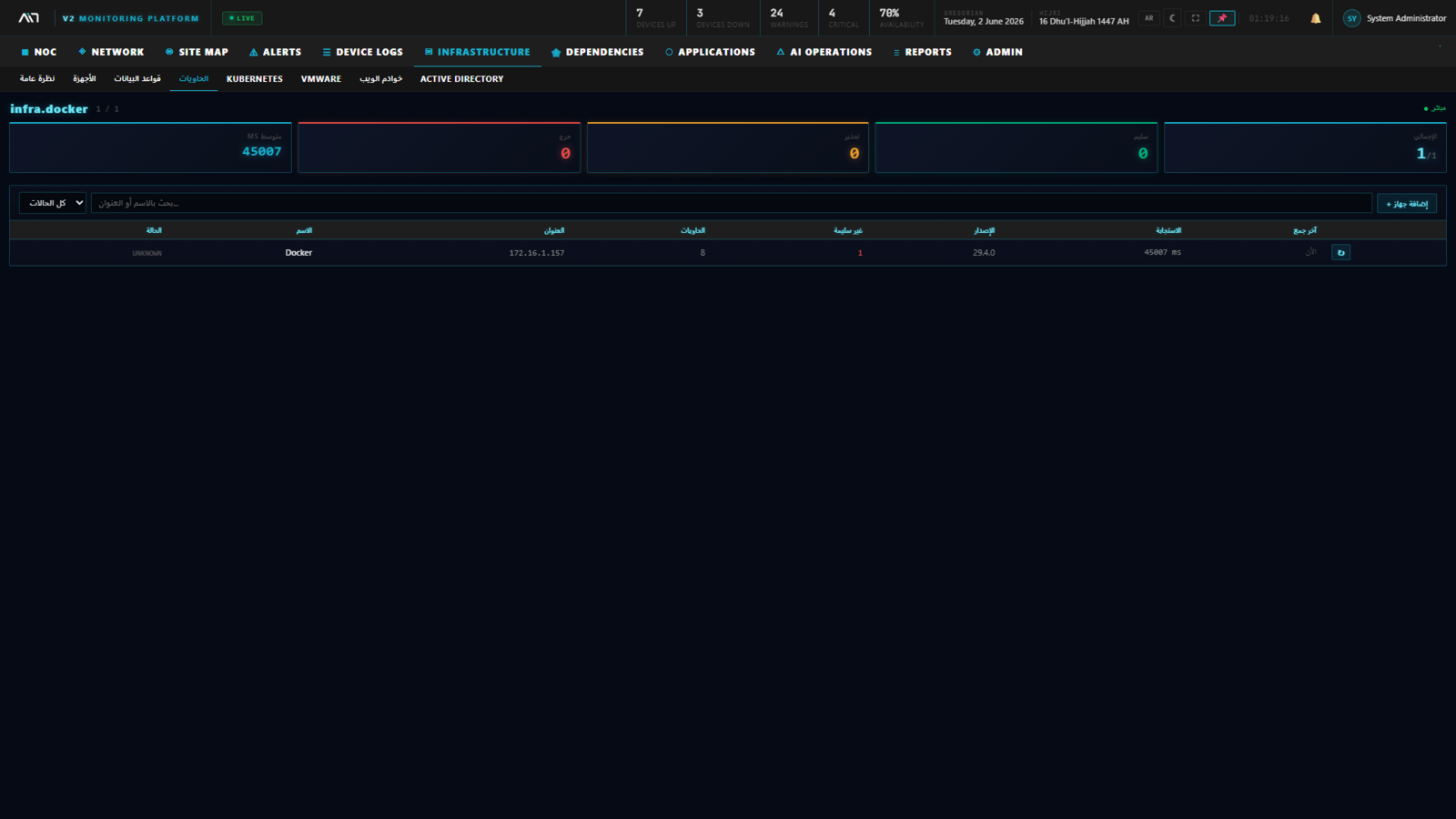This screenshot has height=819, width=1456.
Task: Click the IP address 172.16.1.157
Action: pos(537,253)
